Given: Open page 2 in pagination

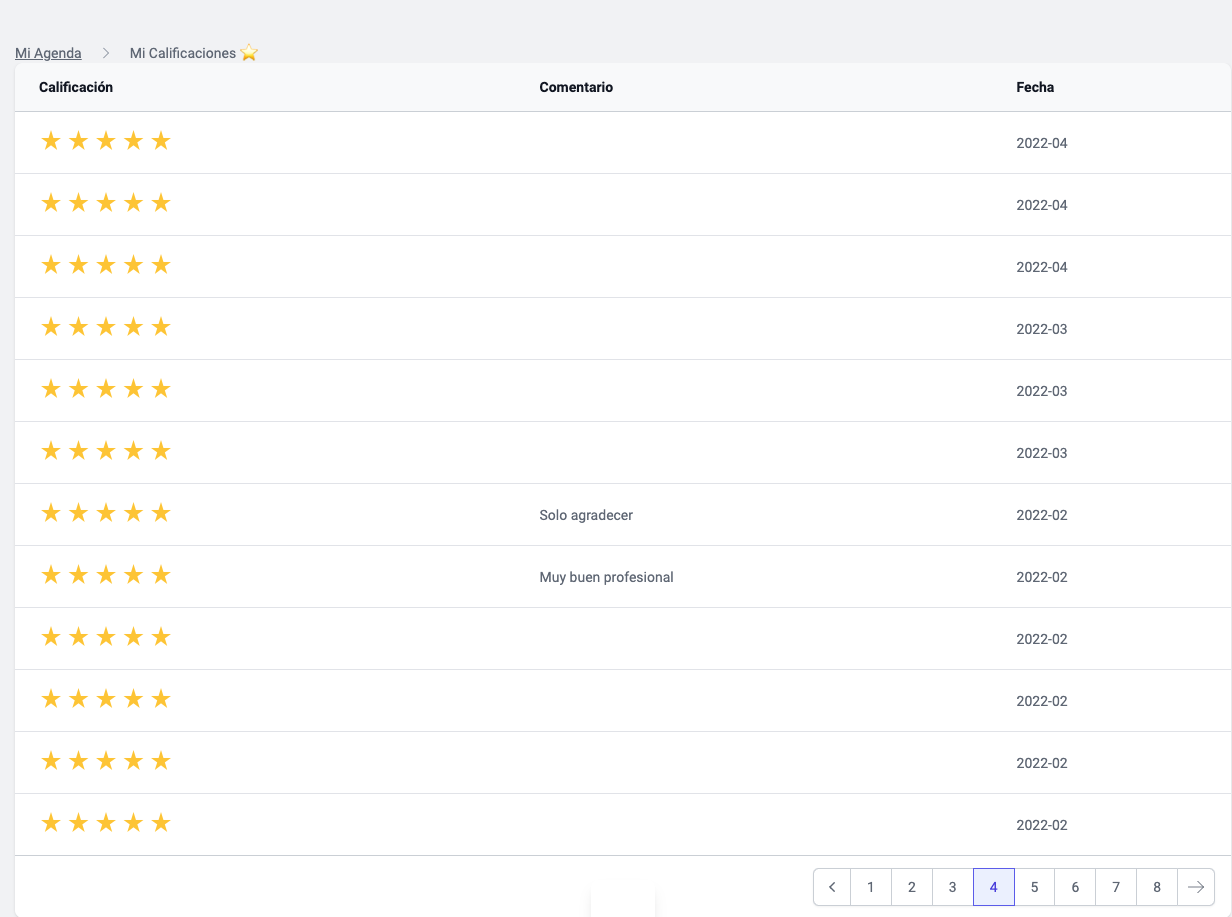Looking at the screenshot, I should click(912, 887).
